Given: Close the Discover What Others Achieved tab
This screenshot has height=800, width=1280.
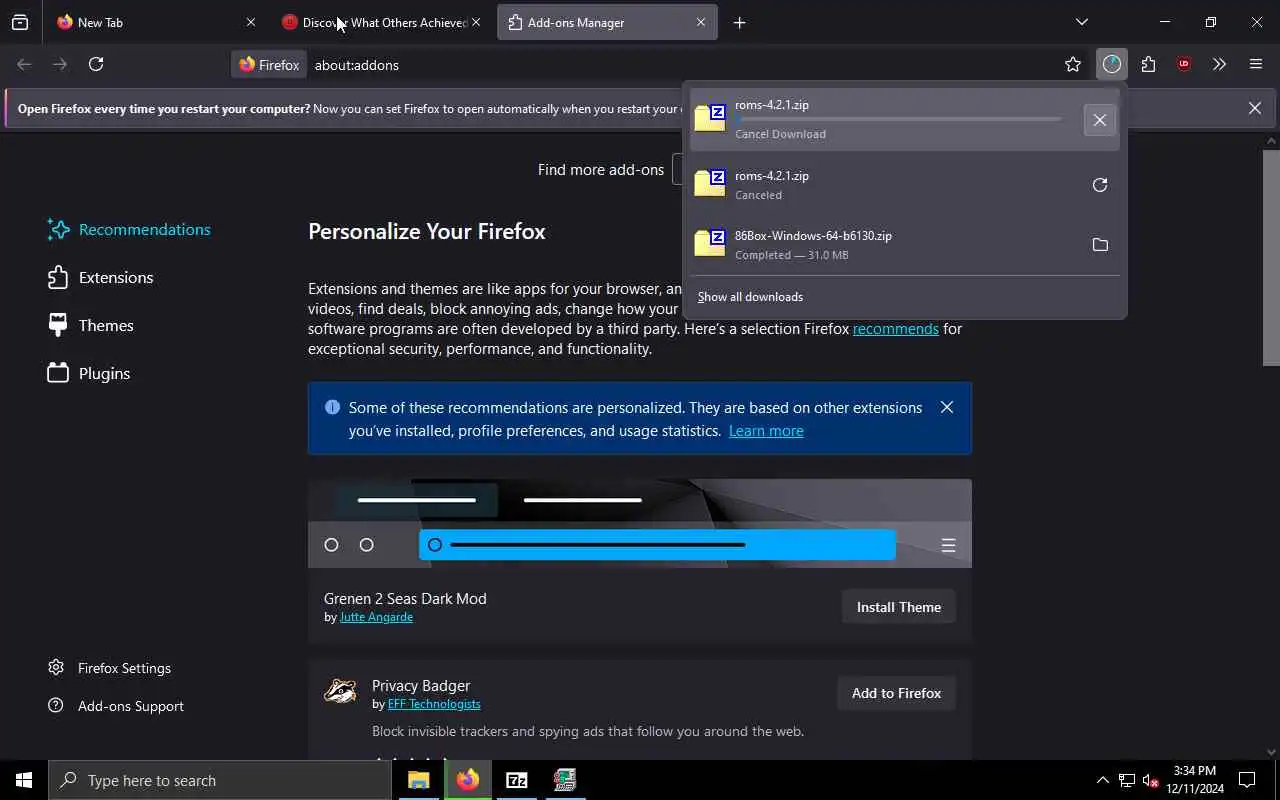Looking at the screenshot, I should tap(476, 22).
